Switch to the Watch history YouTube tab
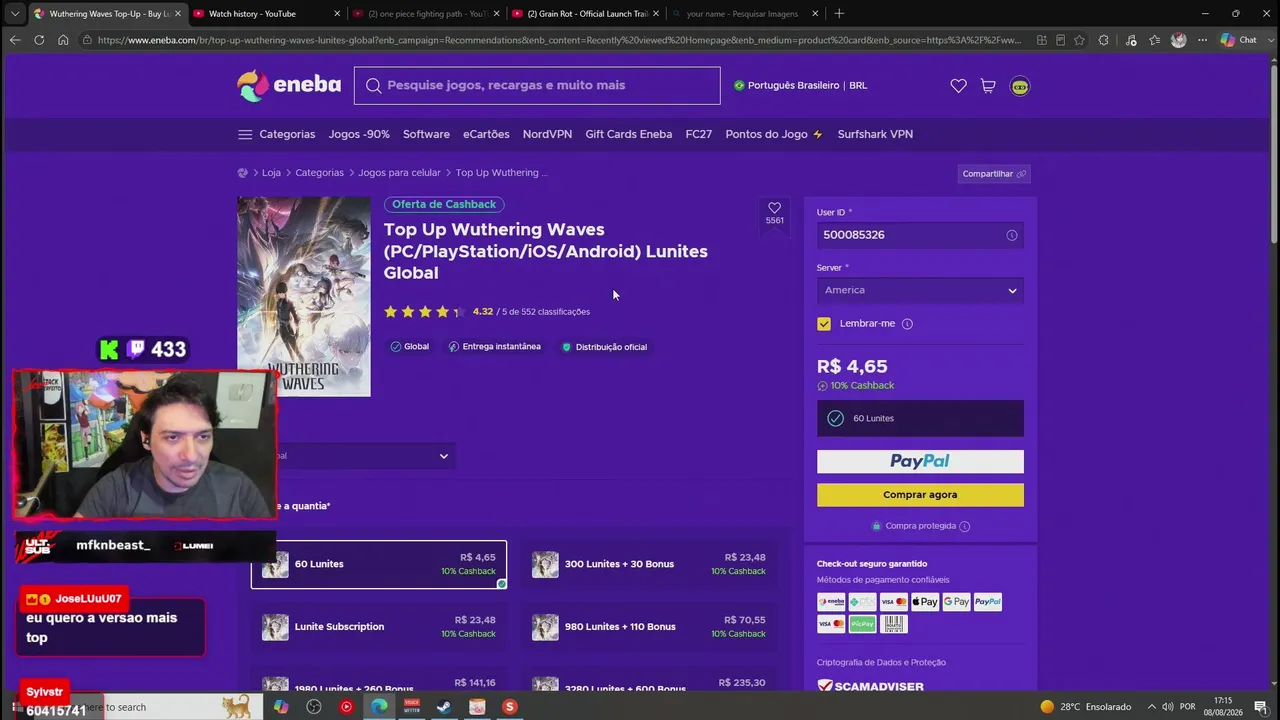The image size is (1280, 720). [265, 14]
